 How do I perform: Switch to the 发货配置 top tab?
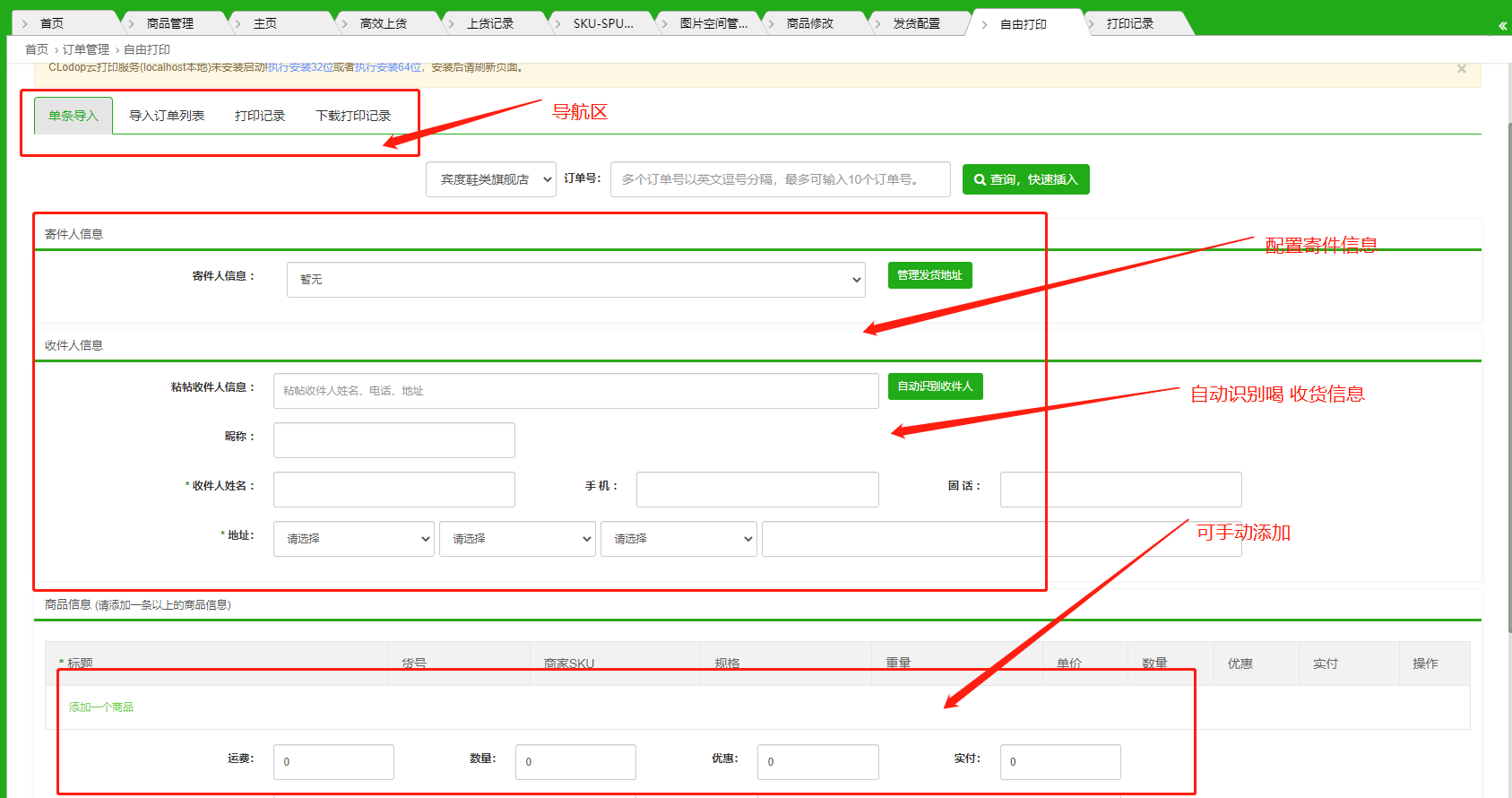pos(916,23)
